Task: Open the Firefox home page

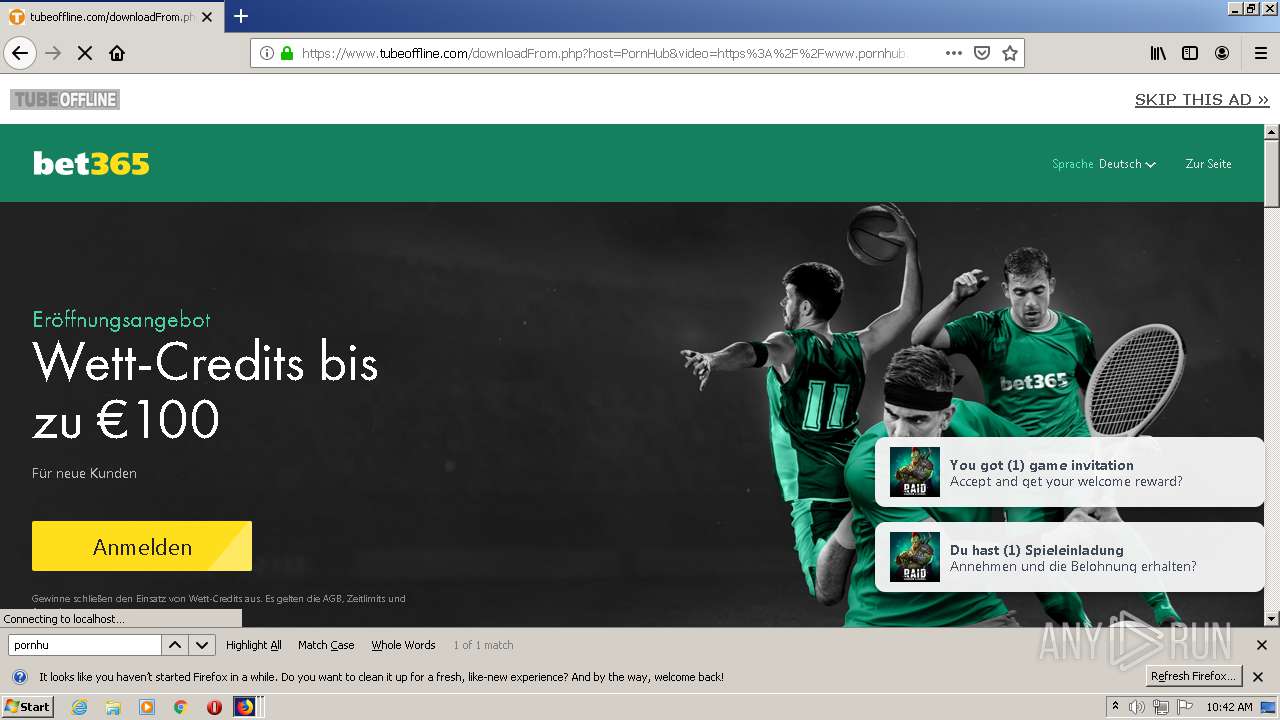Action: (117, 53)
